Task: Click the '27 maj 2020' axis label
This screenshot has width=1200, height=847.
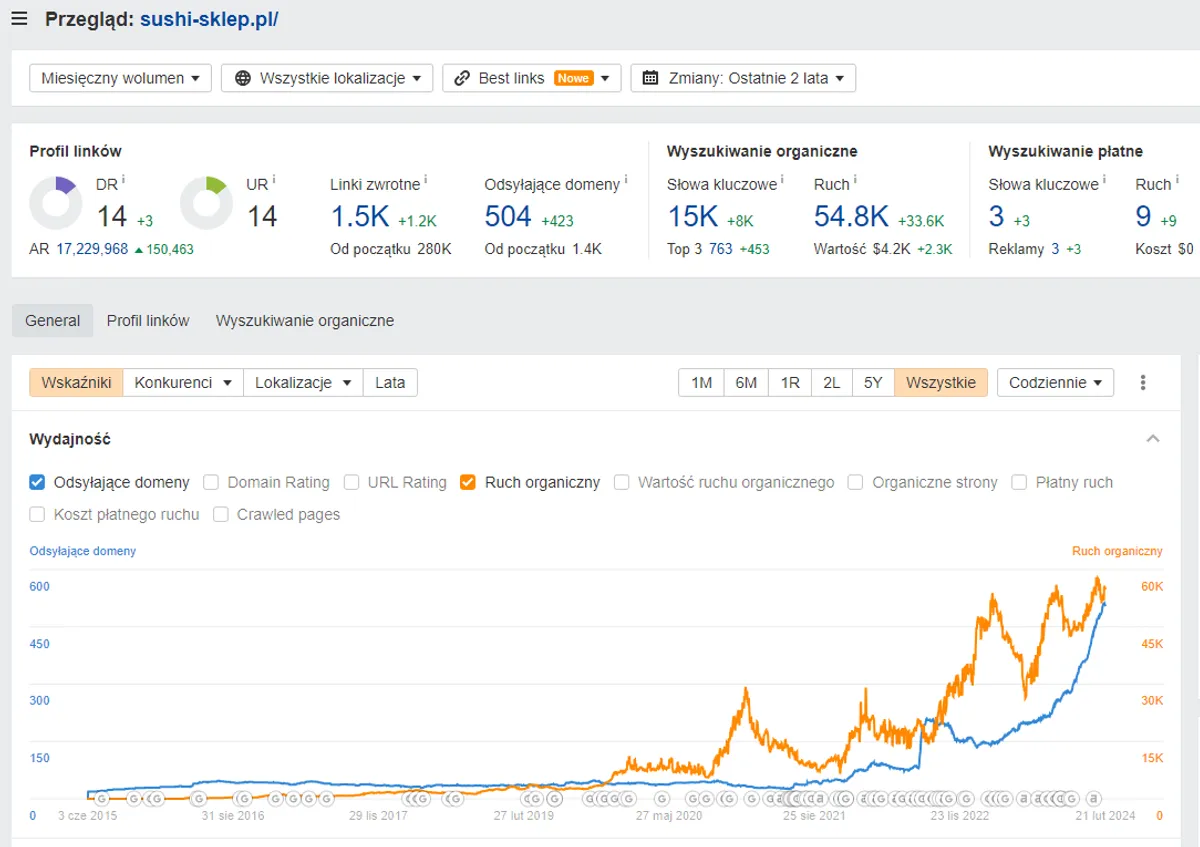Action: (x=669, y=816)
